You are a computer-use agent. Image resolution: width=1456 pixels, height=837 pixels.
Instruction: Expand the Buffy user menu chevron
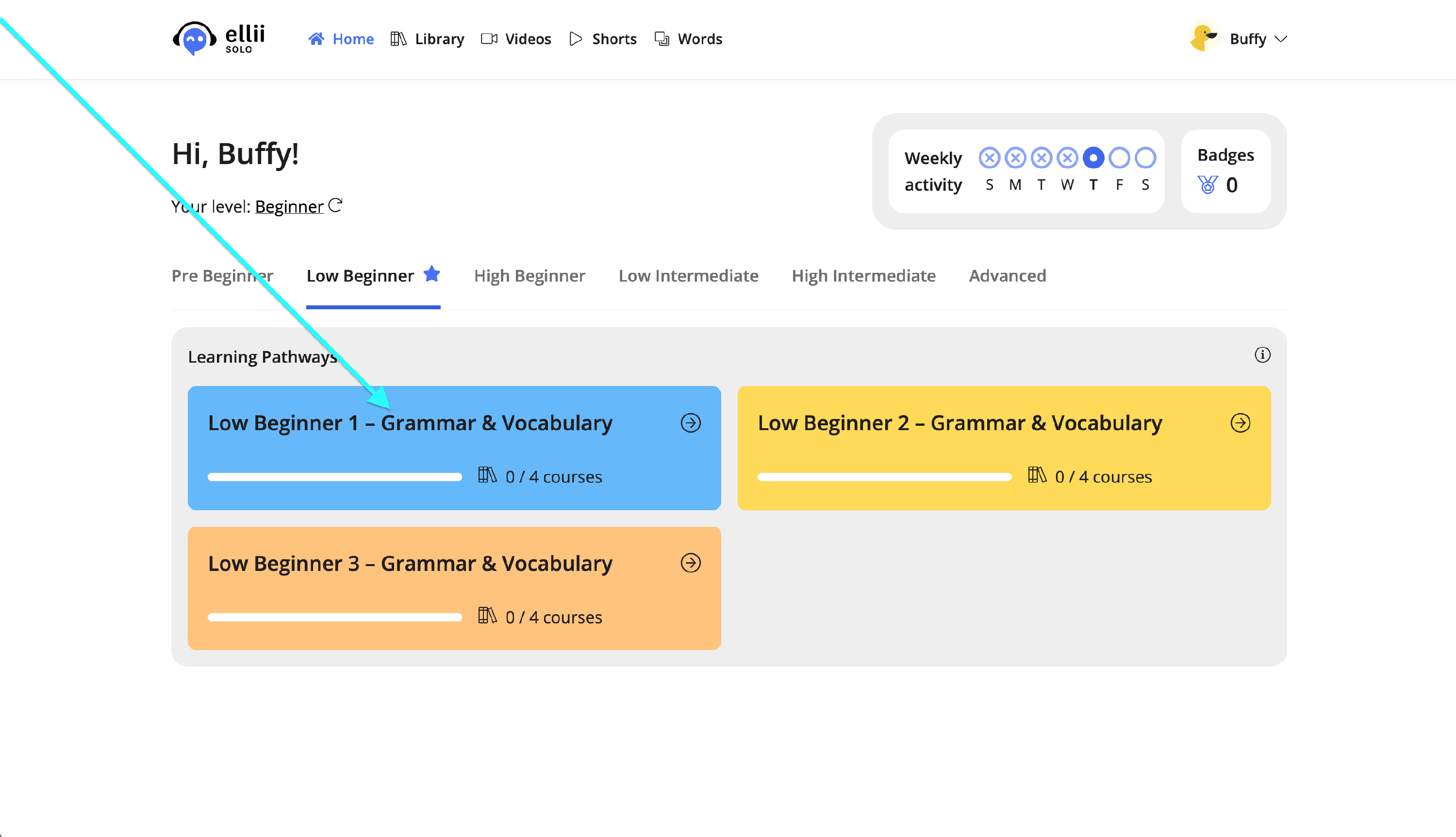tap(1281, 39)
